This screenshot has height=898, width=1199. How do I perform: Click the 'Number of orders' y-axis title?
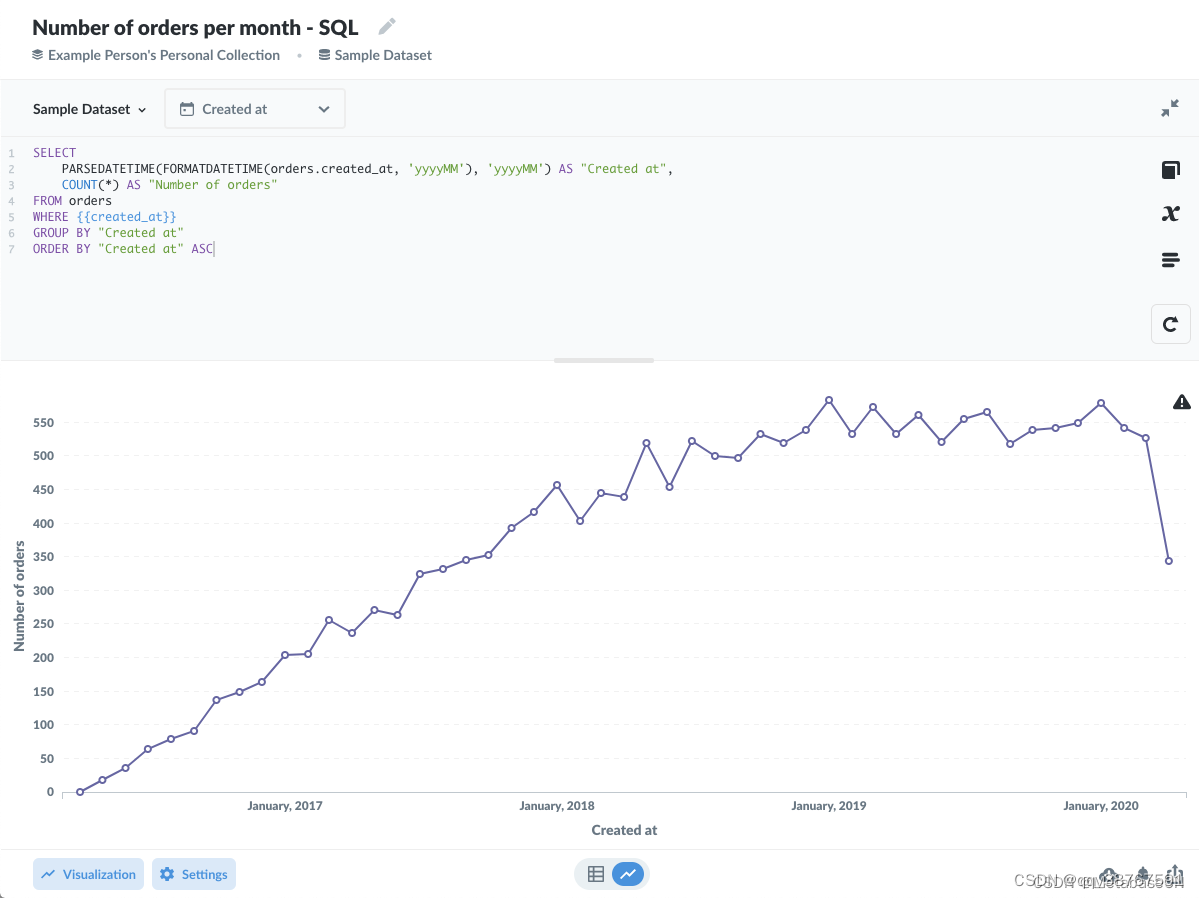click(20, 596)
